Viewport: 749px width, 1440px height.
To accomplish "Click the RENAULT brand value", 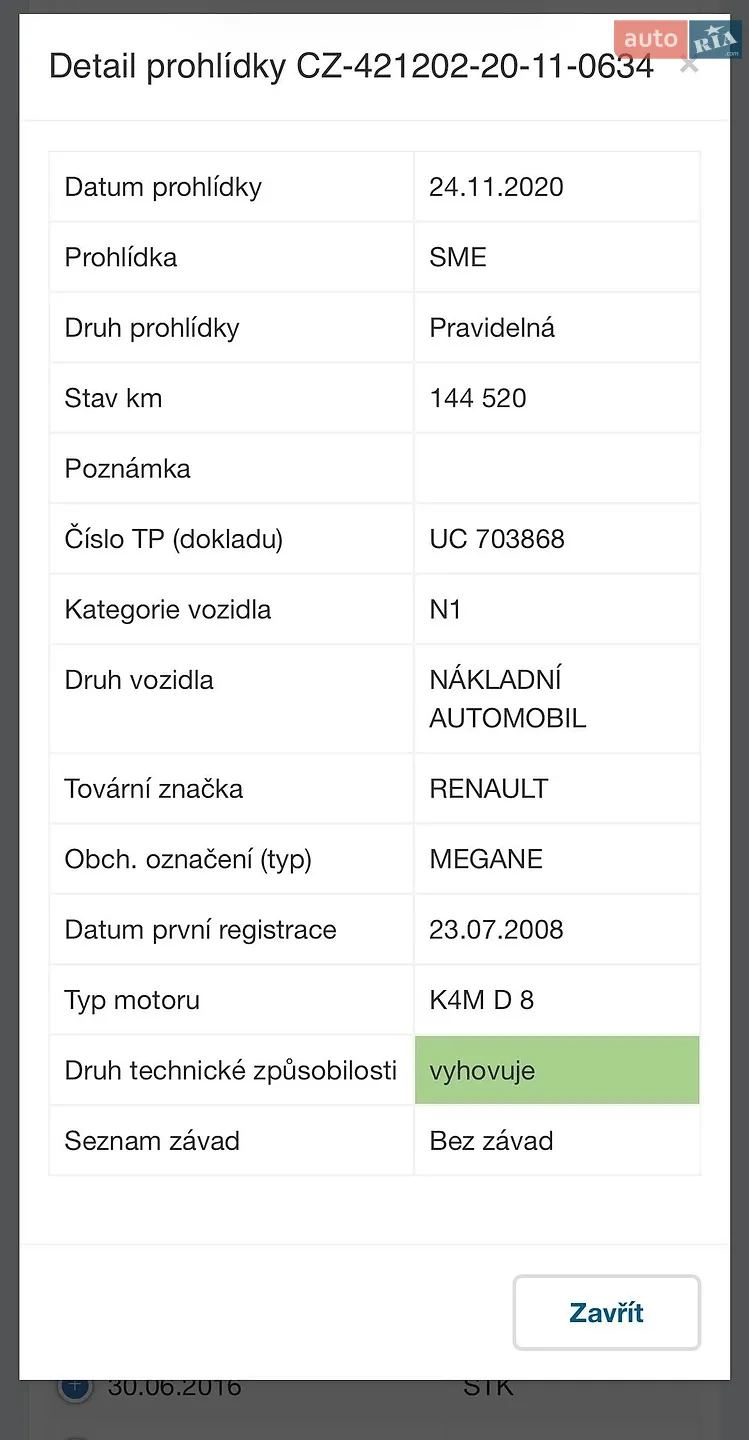I will 489,789.
